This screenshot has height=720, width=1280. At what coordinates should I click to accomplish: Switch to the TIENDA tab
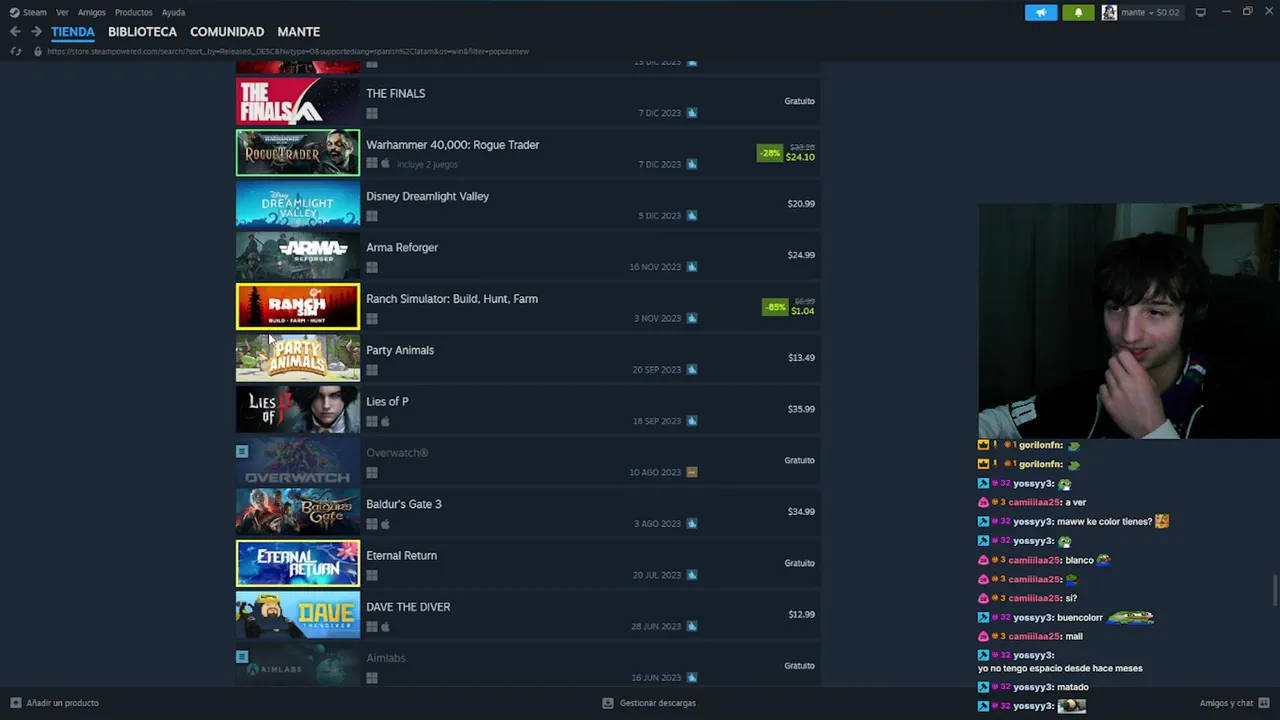[73, 32]
